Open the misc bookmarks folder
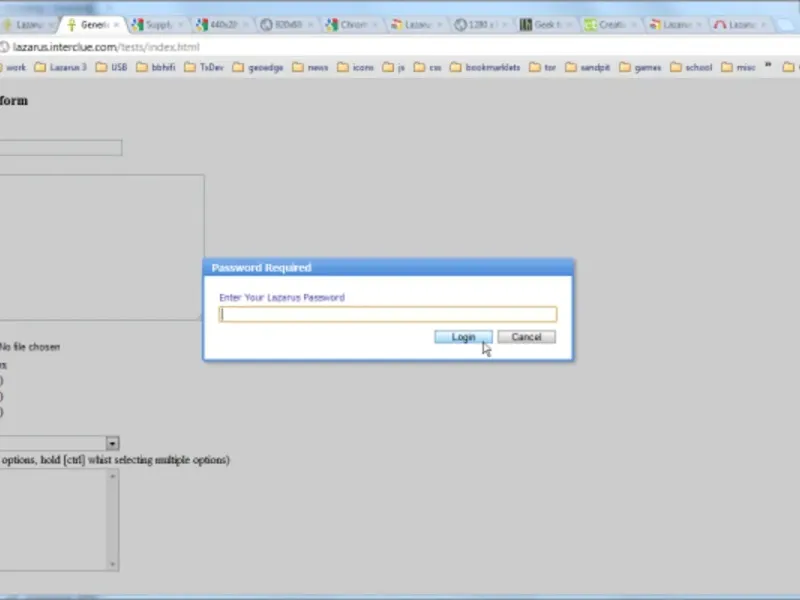The height and width of the screenshot is (600, 800). point(738,67)
